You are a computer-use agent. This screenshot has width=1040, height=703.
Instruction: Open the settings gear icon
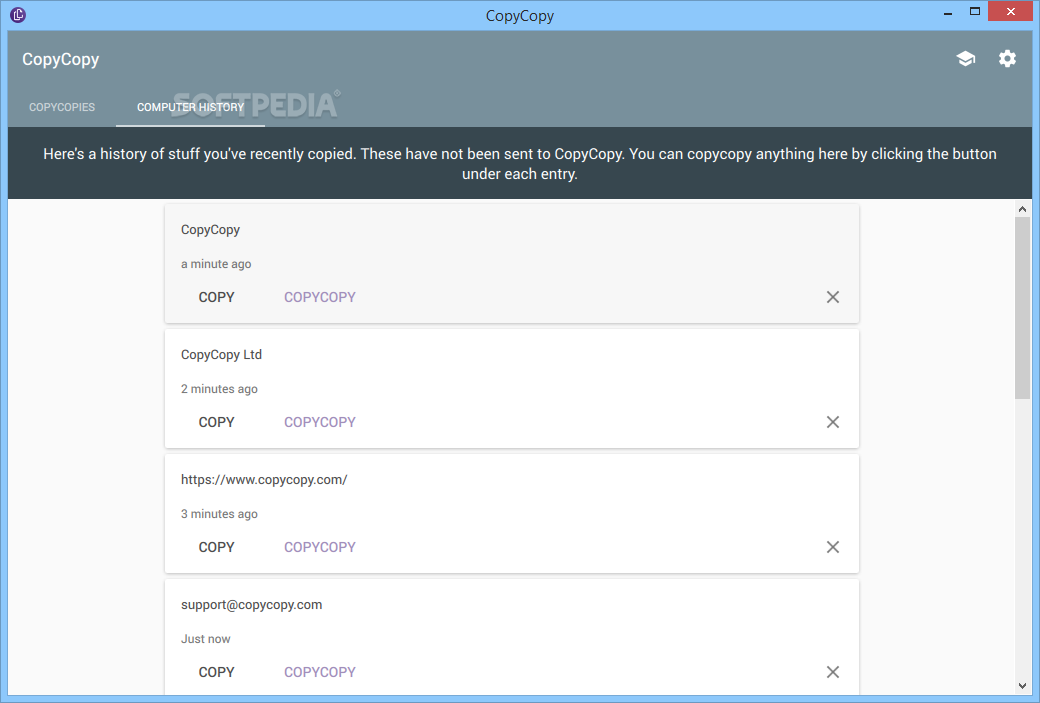(1007, 59)
